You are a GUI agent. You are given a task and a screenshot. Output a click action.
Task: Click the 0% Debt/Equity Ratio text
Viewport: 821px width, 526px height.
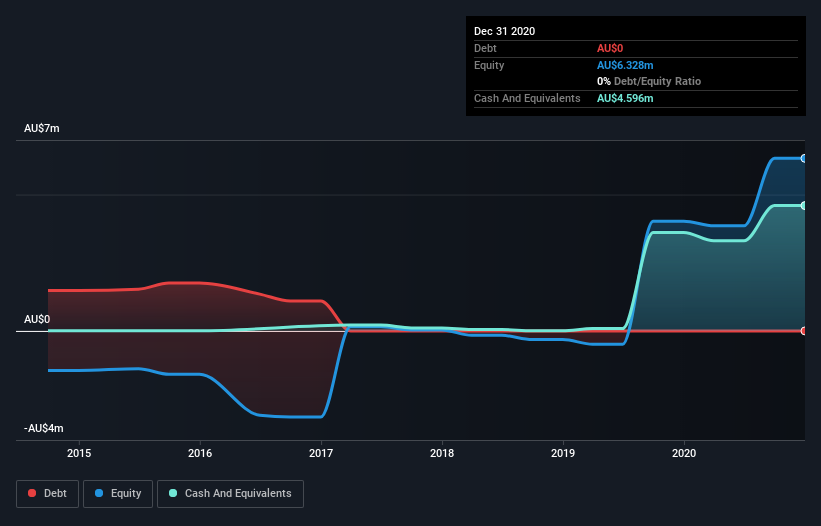point(649,81)
